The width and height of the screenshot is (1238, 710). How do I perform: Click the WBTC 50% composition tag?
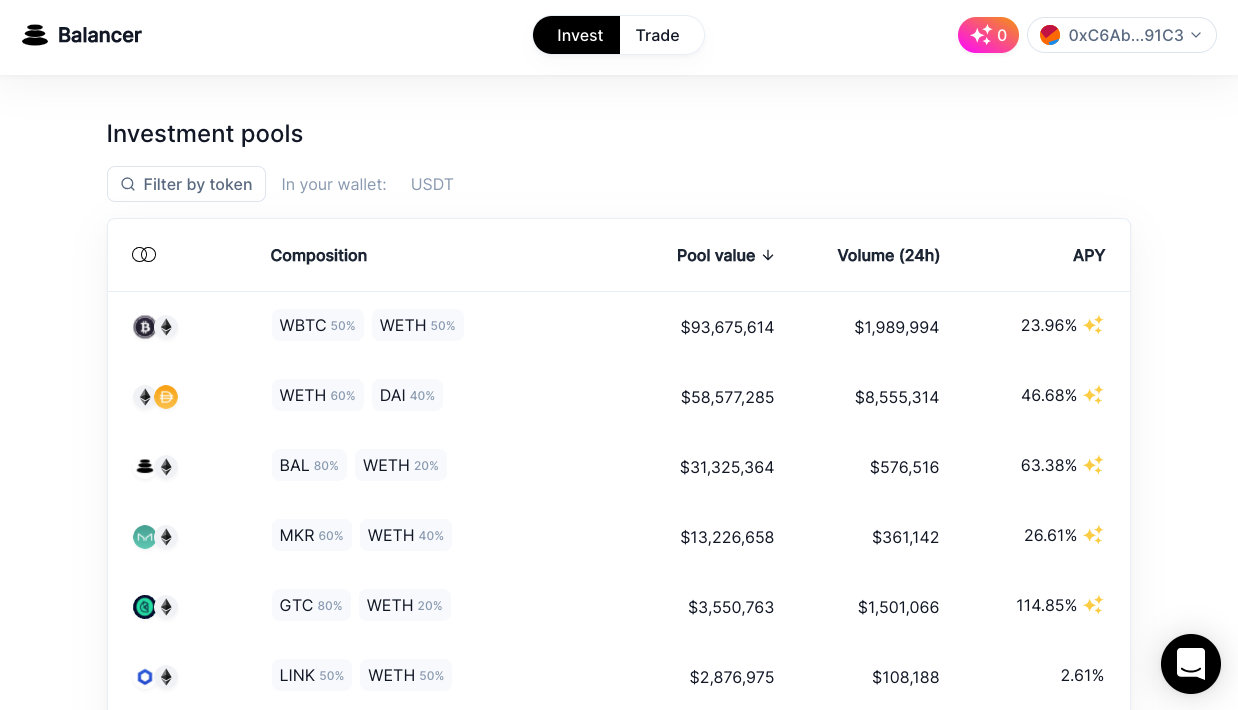pos(317,325)
